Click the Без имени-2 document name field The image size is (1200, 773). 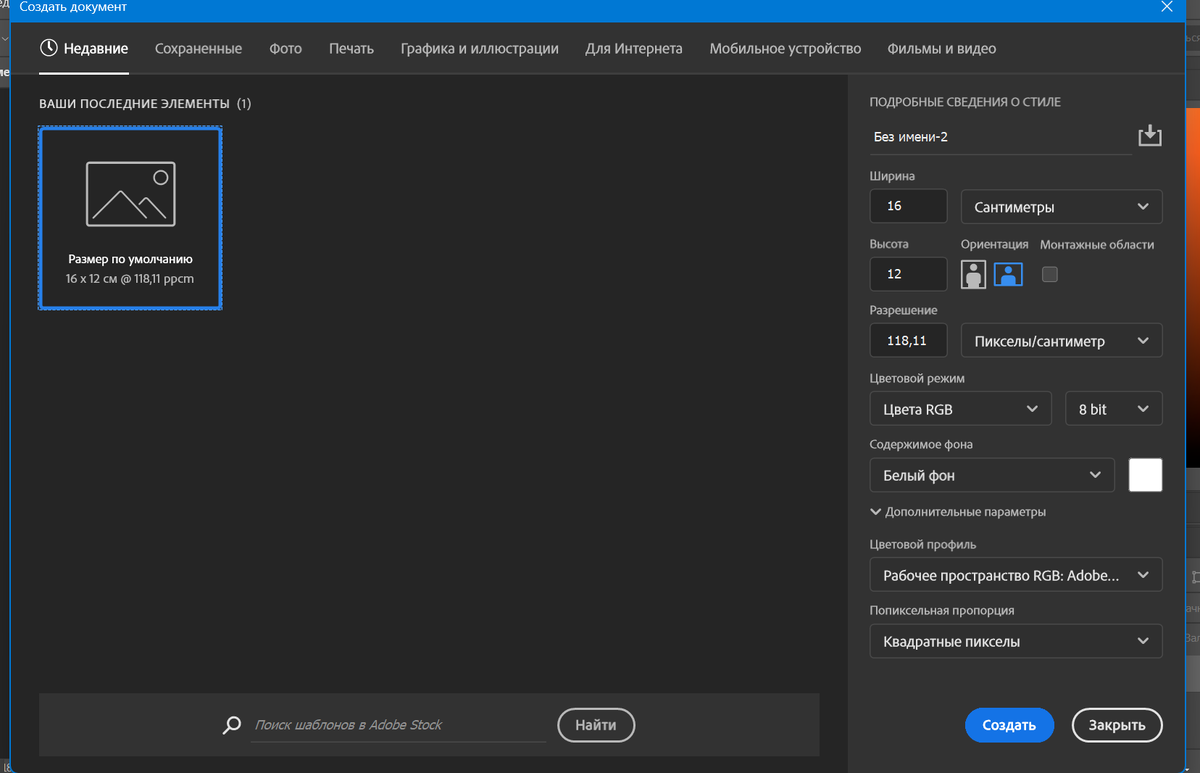coord(1000,137)
